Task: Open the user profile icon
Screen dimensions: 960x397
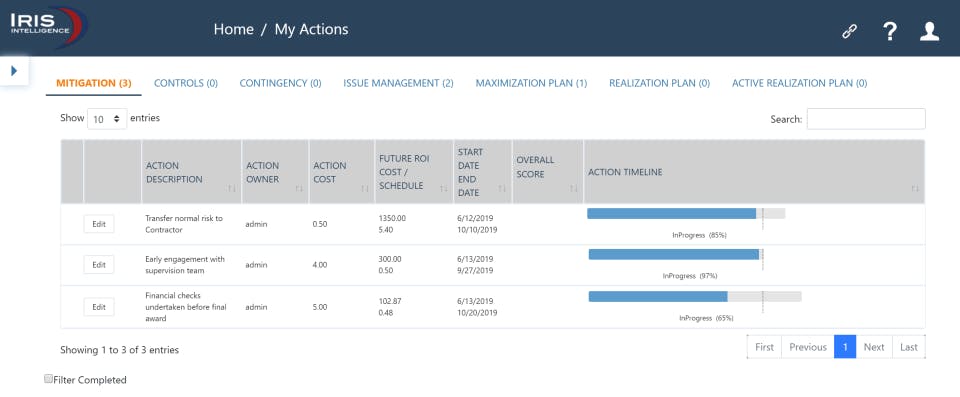Action: [x=929, y=31]
